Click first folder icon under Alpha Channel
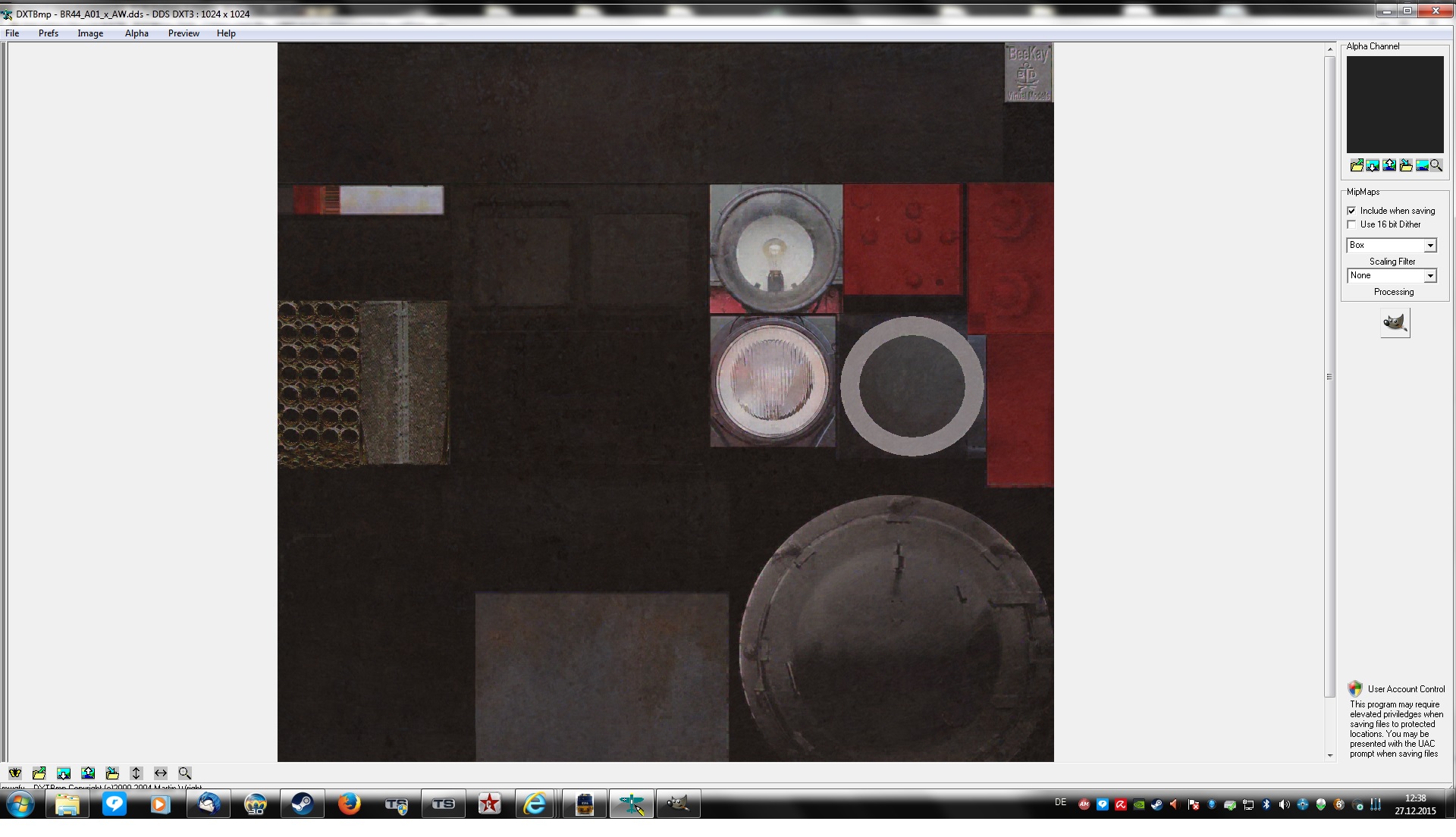The width and height of the screenshot is (1456, 837). [1357, 165]
